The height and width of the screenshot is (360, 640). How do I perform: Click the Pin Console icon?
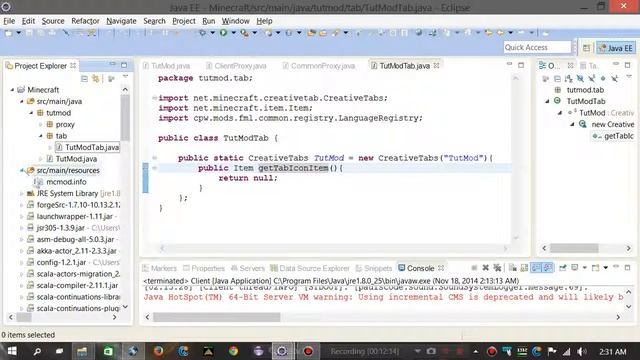[563, 268]
